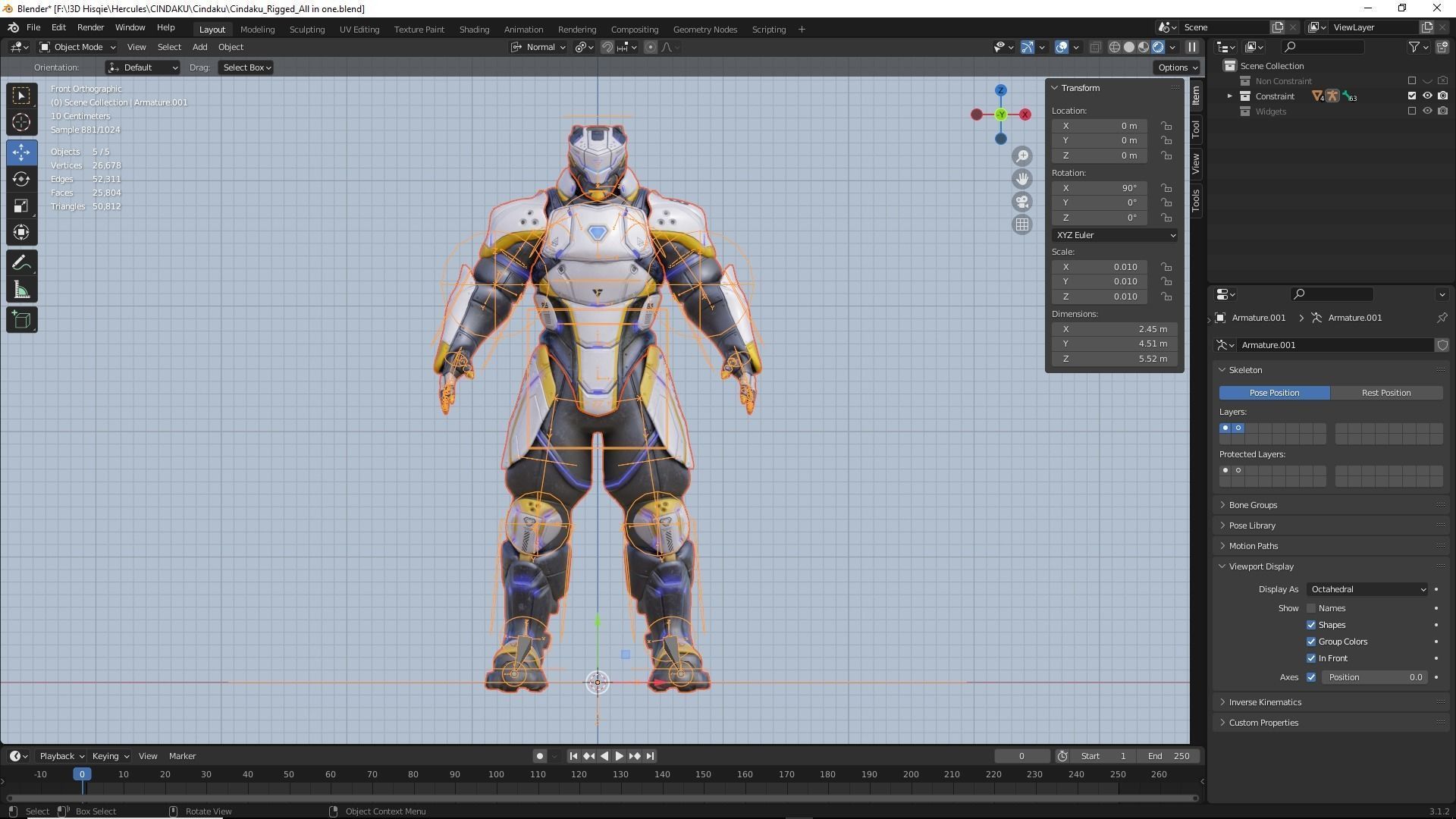
Task: Play the animation forward
Action: (619, 756)
